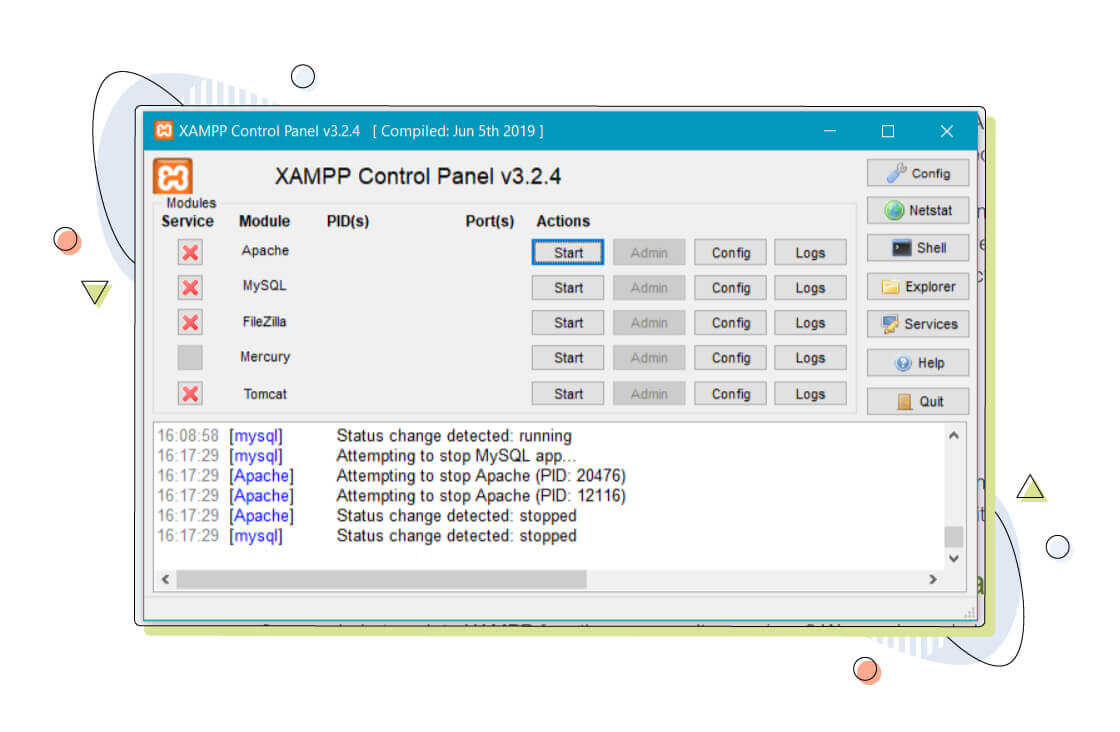Click the 16:08:58 mysql running log entry

point(364,436)
